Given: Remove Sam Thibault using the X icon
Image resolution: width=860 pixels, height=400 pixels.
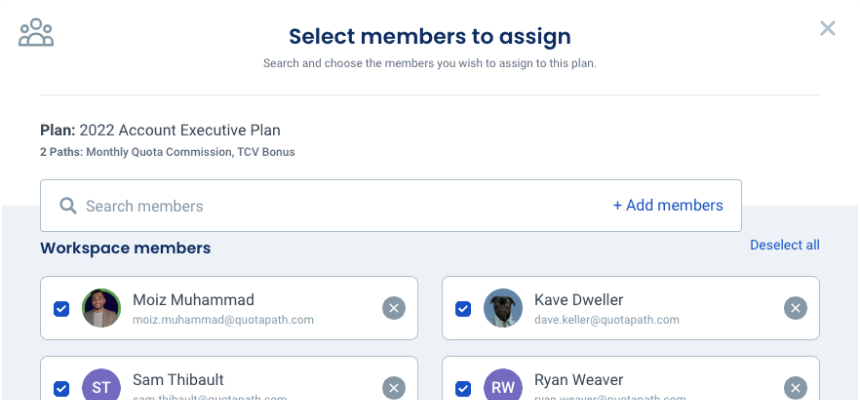Looking at the screenshot, I should tap(394, 388).
